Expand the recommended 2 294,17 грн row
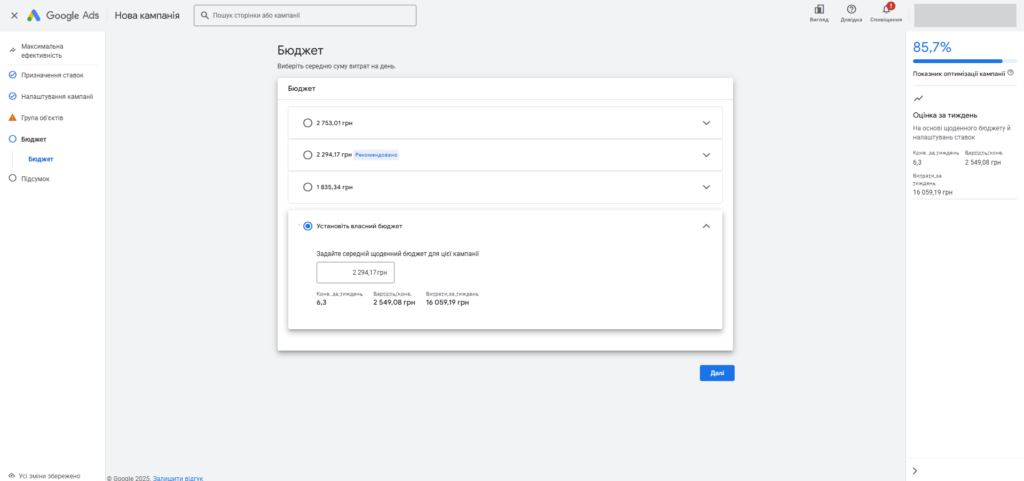 (706, 155)
